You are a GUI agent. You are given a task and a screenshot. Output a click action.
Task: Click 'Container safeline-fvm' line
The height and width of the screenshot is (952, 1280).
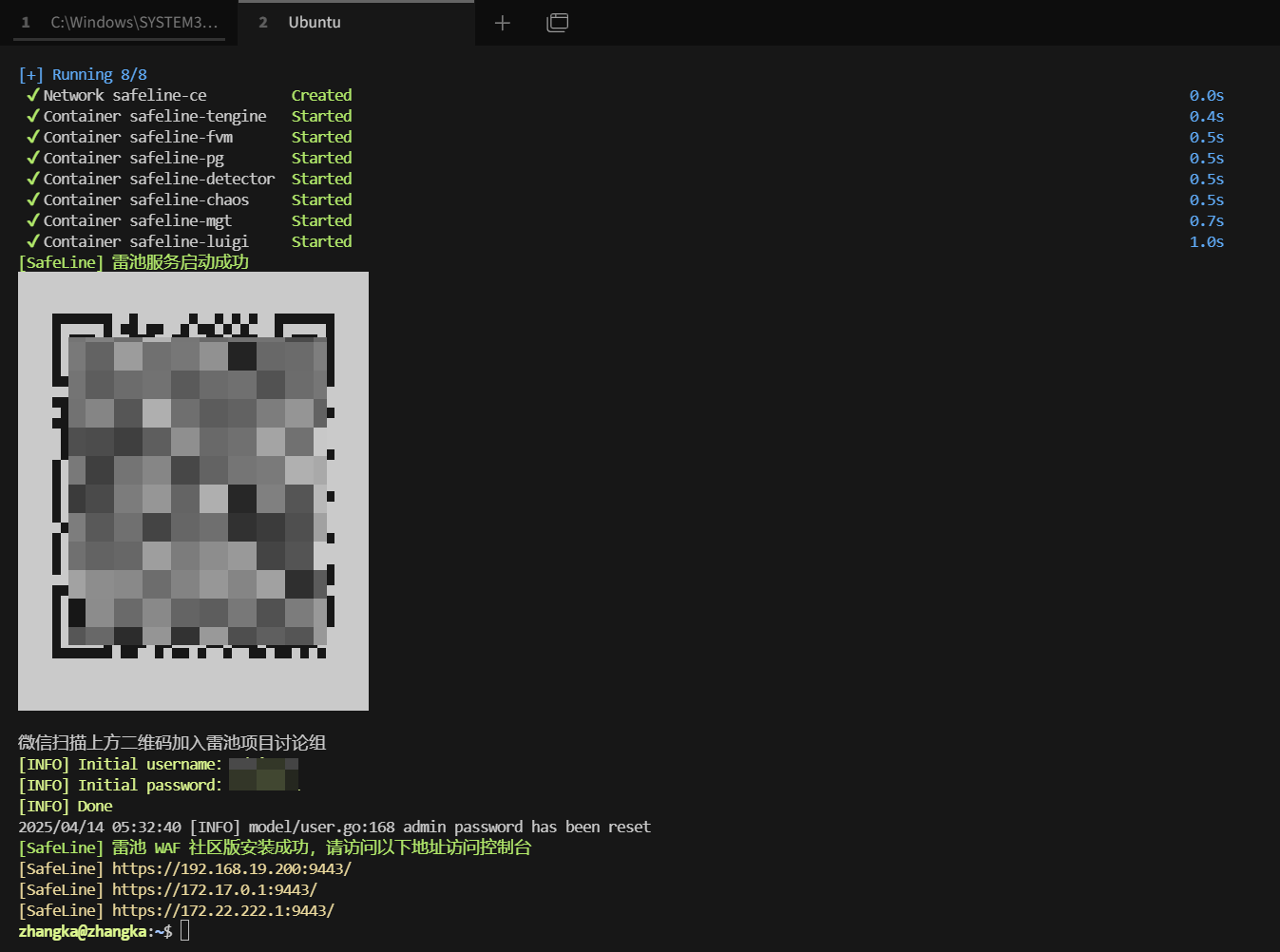pyautogui.click(x=138, y=137)
